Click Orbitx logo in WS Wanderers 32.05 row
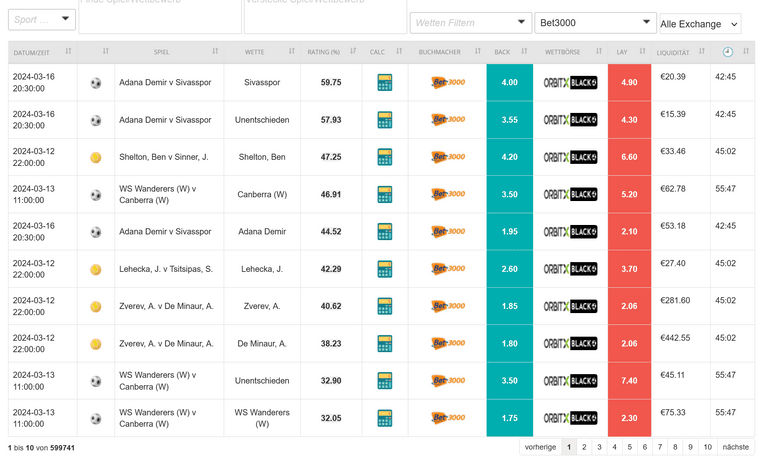The image size is (760, 459). (570, 418)
